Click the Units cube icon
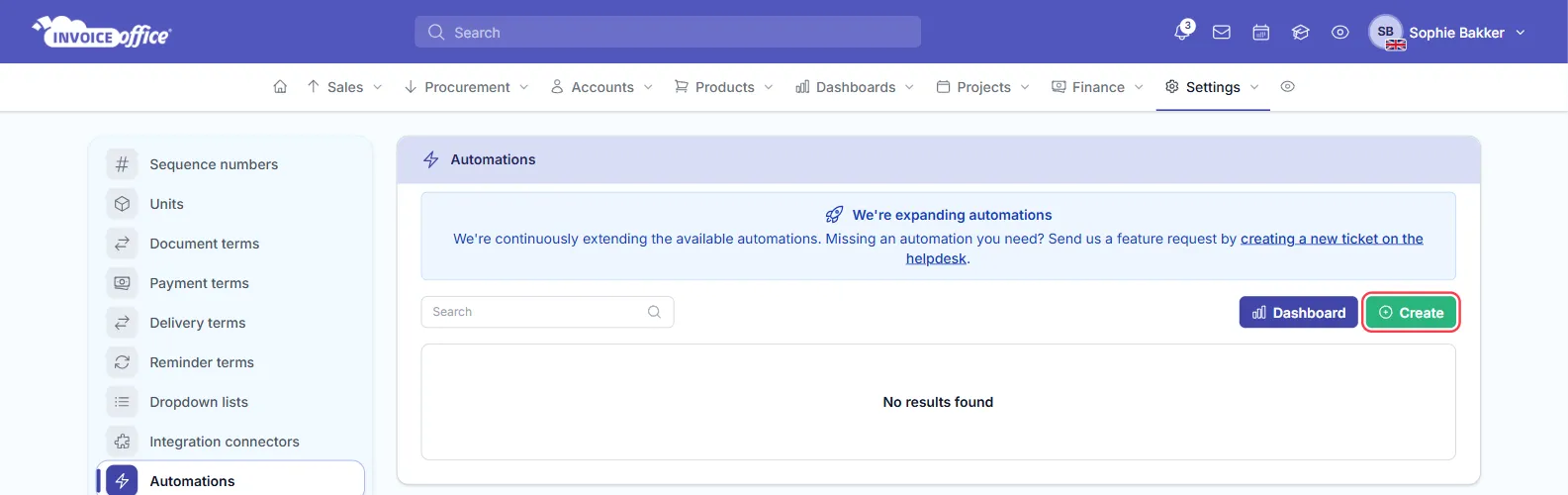Viewport: 1568px width, 495px height. pyautogui.click(x=122, y=204)
